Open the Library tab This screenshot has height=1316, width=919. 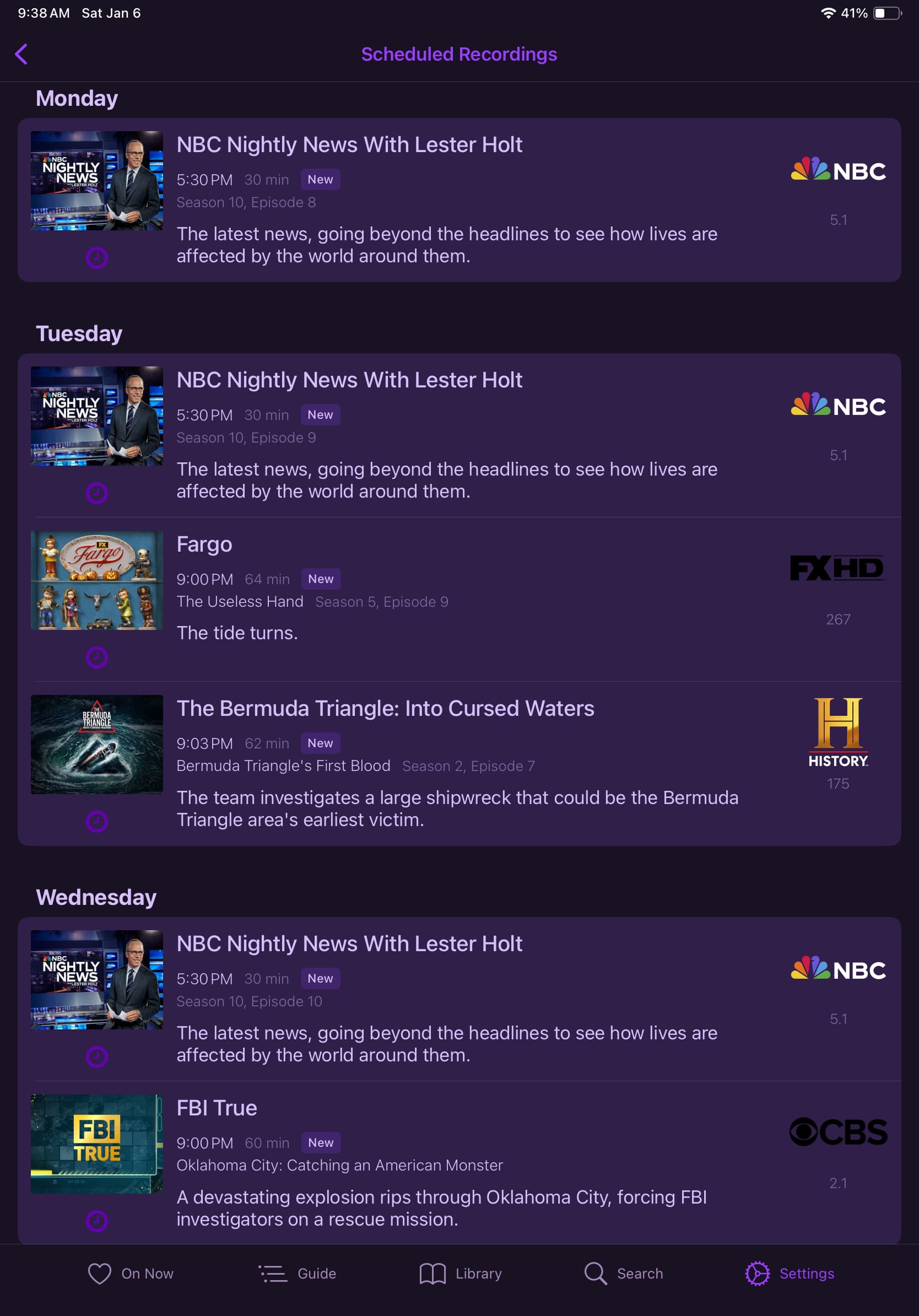(461, 1273)
